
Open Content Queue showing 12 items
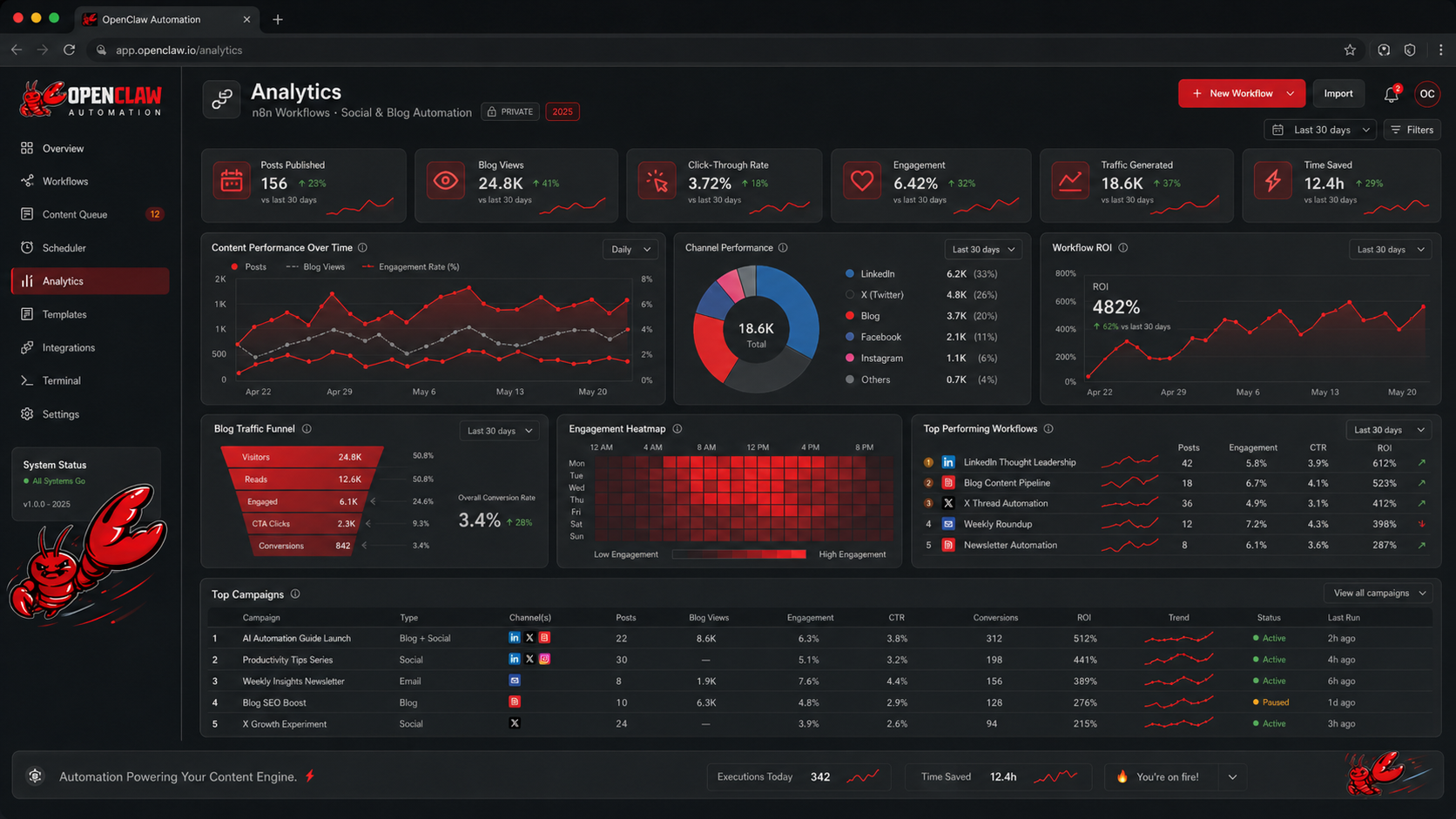coord(75,214)
